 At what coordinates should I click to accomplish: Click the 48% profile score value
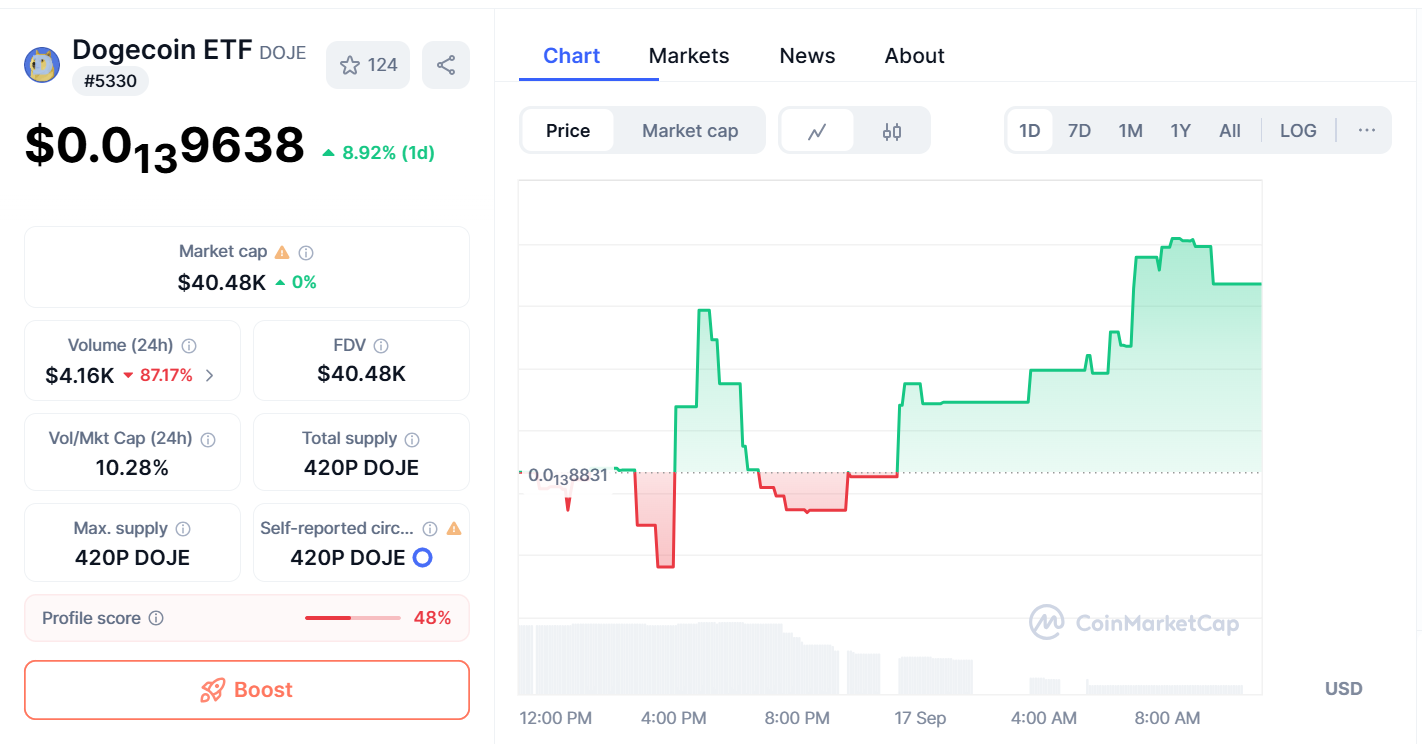coord(432,618)
